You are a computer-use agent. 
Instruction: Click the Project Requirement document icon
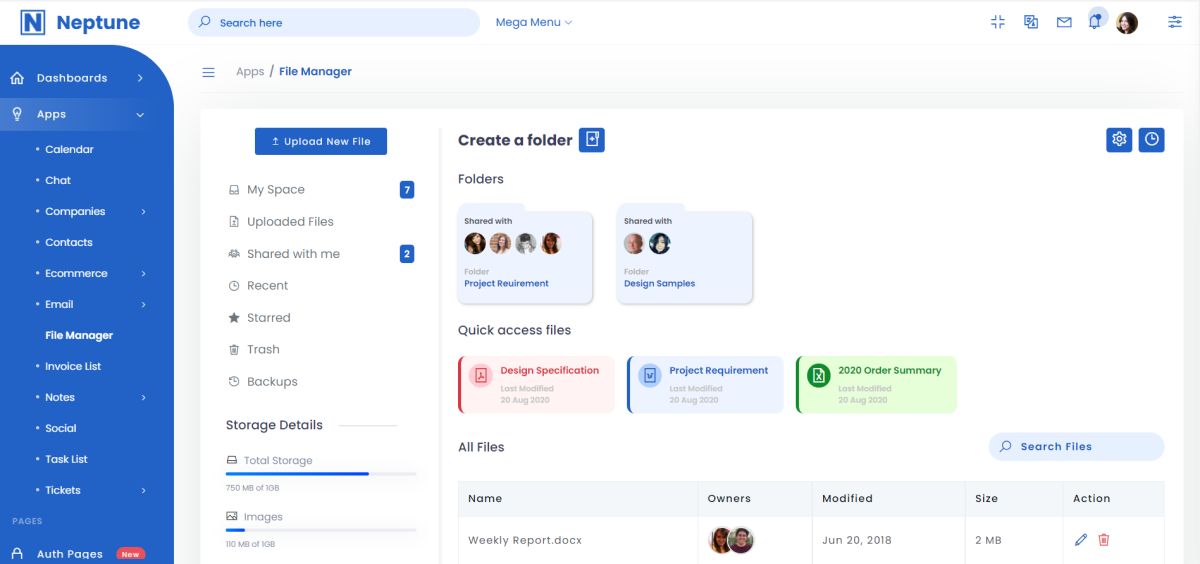(650, 375)
